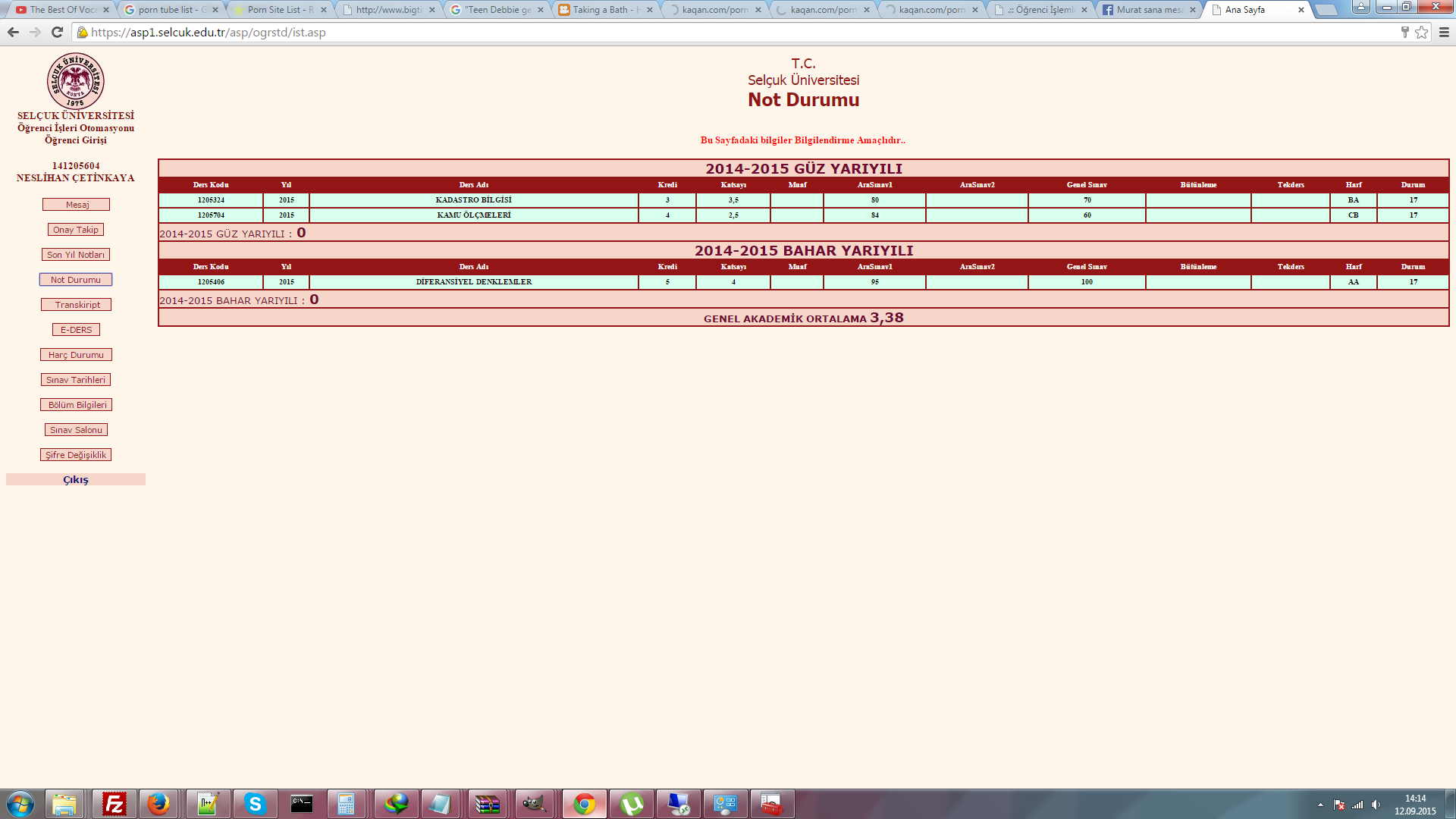Open Harç Durumu page
The image size is (1456, 819).
[x=76, y=355]
